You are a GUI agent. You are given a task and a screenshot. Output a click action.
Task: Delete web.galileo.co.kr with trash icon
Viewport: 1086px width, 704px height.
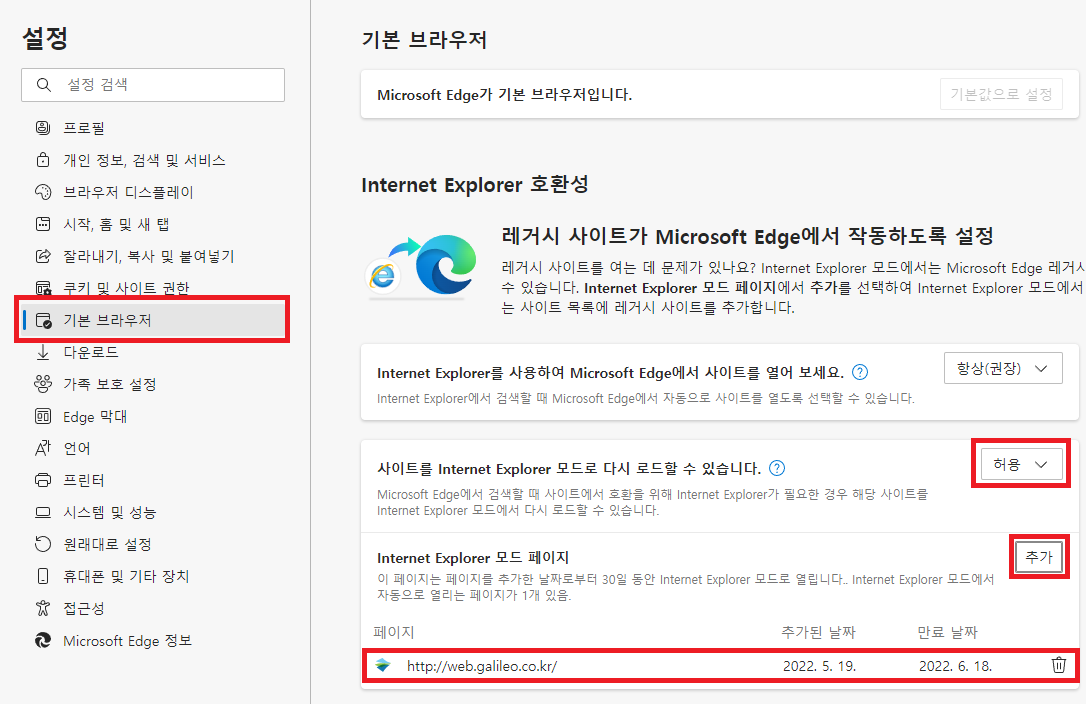coord(1059,665)
